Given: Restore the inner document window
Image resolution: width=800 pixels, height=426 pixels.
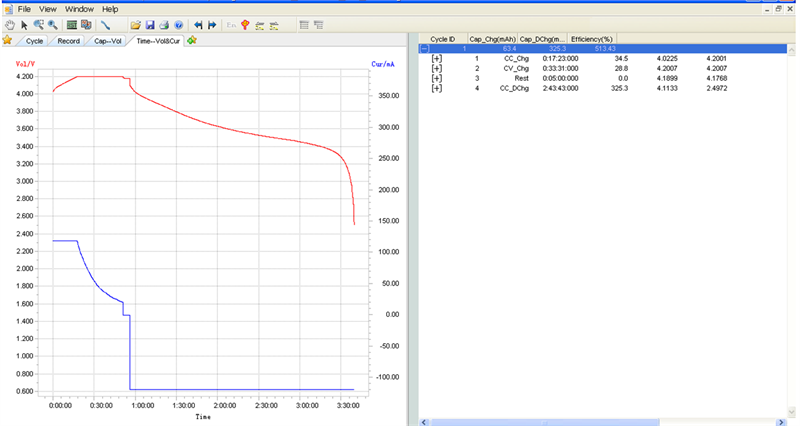Looking at the screenshot, I should [x=779, y=9].
